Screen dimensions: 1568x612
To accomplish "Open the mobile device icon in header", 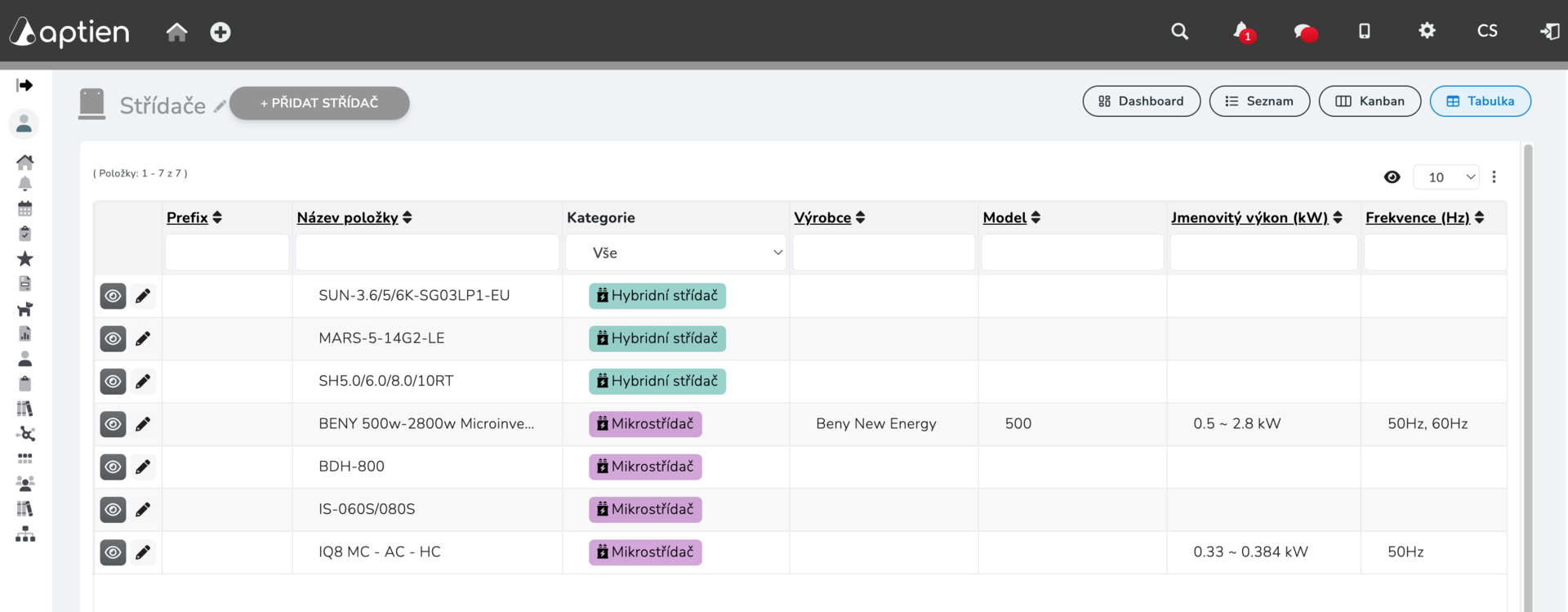I will tap(1364, 31).
